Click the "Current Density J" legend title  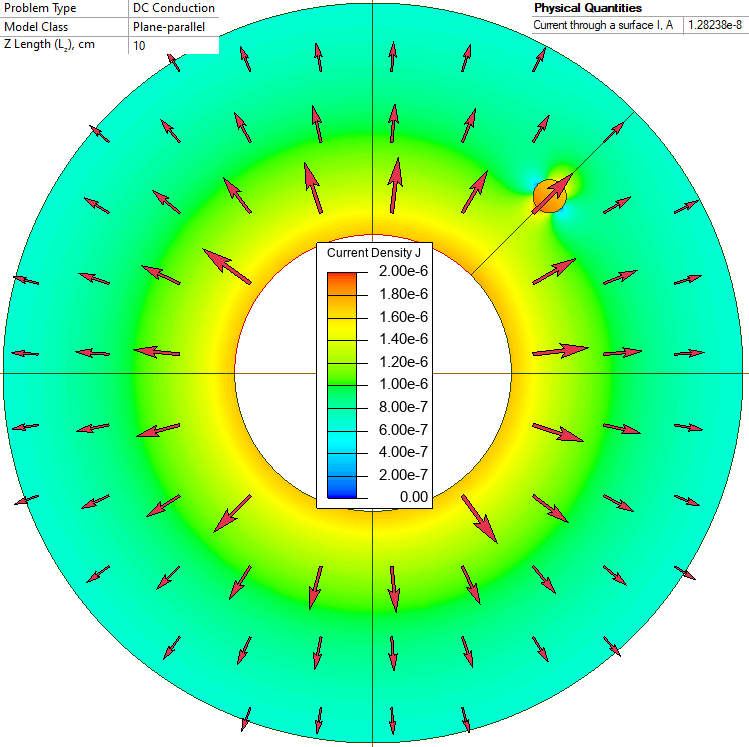click(x=374, y=253)
